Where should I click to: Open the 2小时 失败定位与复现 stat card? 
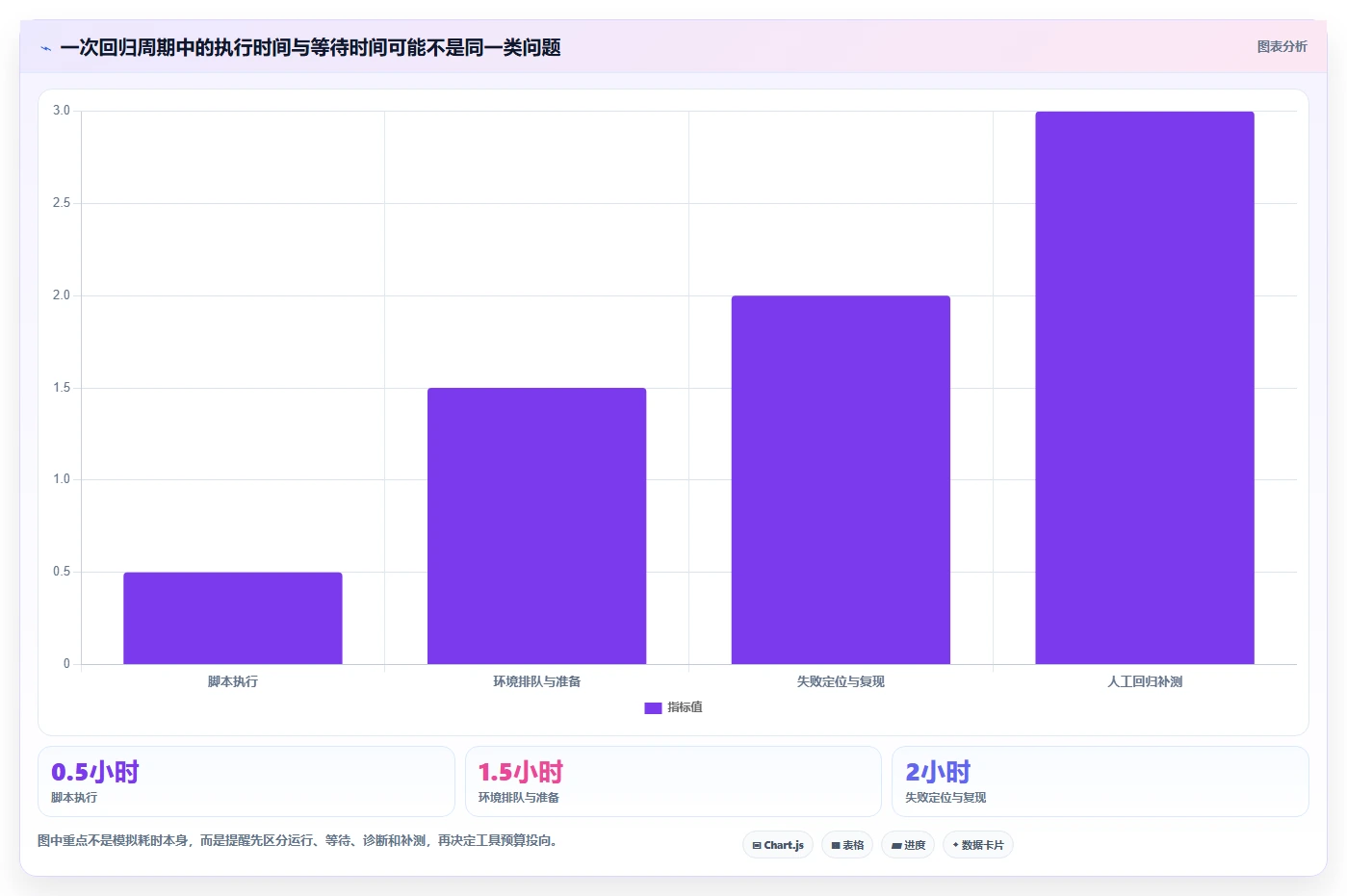[1101, 781]
